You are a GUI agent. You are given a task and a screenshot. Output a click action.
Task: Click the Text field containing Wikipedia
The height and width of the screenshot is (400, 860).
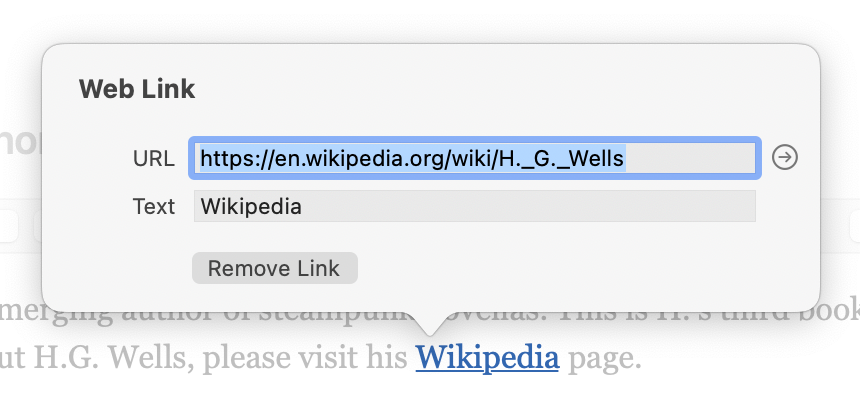pyautogui.click(x=474, y=207)
